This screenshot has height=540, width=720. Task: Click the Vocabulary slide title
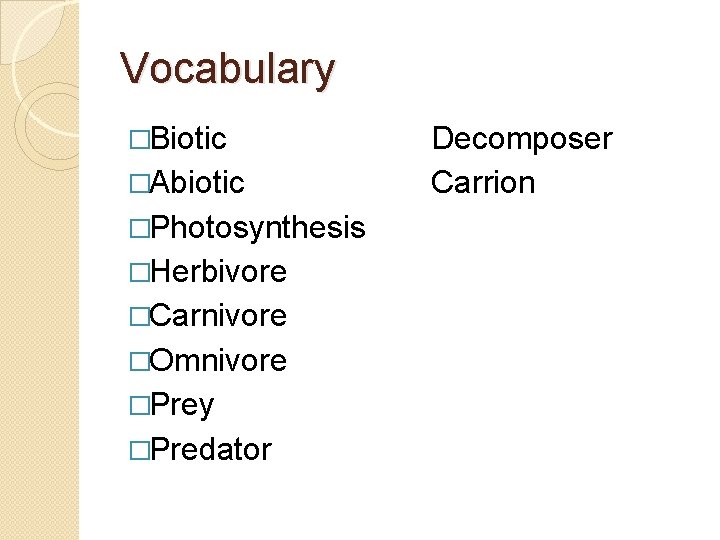click(x=227, y=69)
